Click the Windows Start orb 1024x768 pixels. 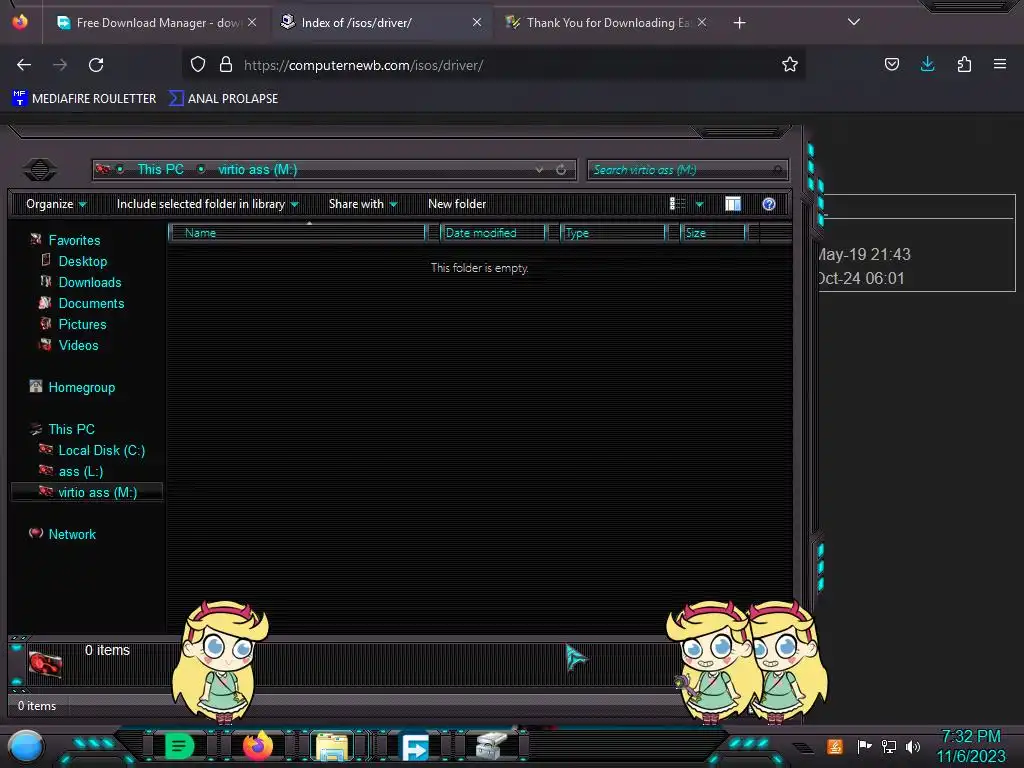click(x=26, y=747)
